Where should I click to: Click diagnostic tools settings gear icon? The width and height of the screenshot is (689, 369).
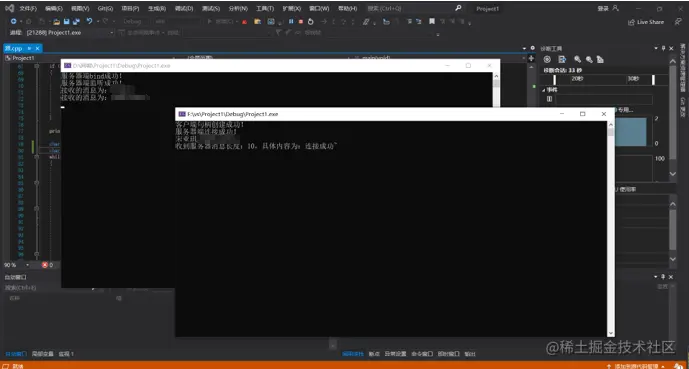(x=547, y=59)
